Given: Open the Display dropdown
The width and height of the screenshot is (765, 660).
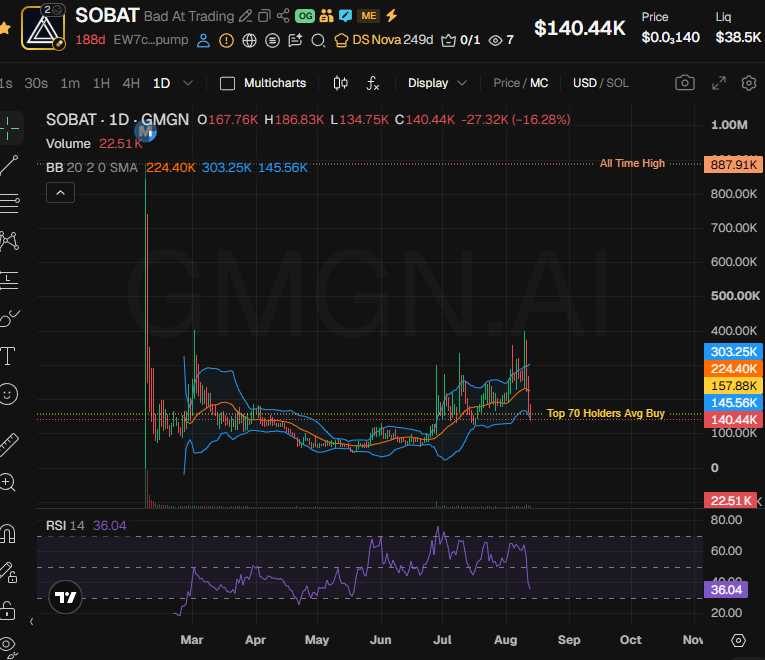Looking at the screenshot, I should (x=437, y=83).
